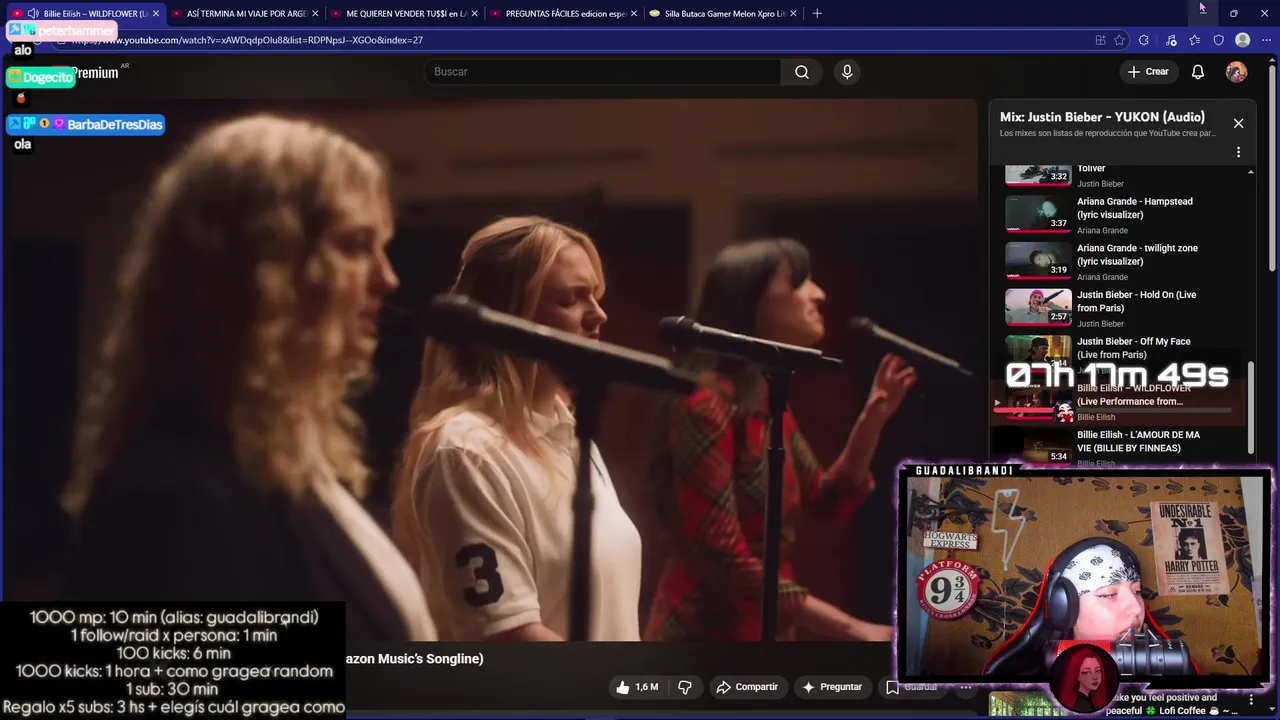Mute the Billie Eilish tab audio icon
Screen dimensions: 1280x720
point(33,13)
